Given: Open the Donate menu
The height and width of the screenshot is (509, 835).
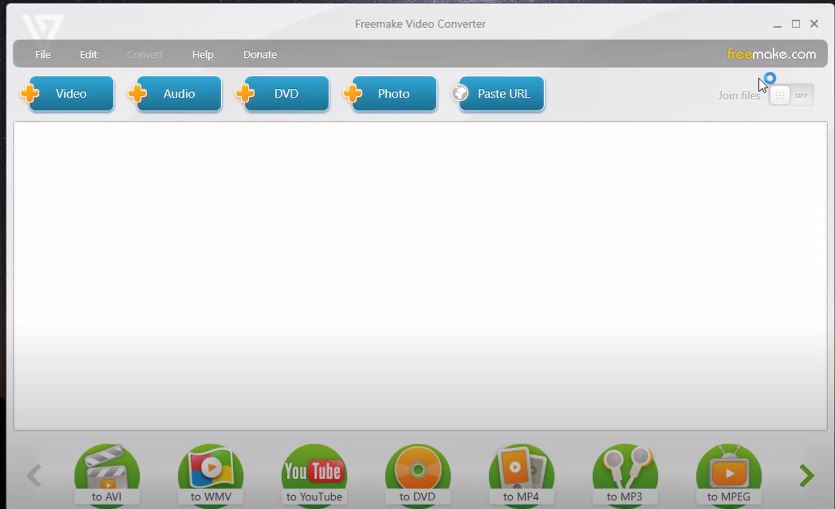Looking at the screenshot, I should (260, 54).
